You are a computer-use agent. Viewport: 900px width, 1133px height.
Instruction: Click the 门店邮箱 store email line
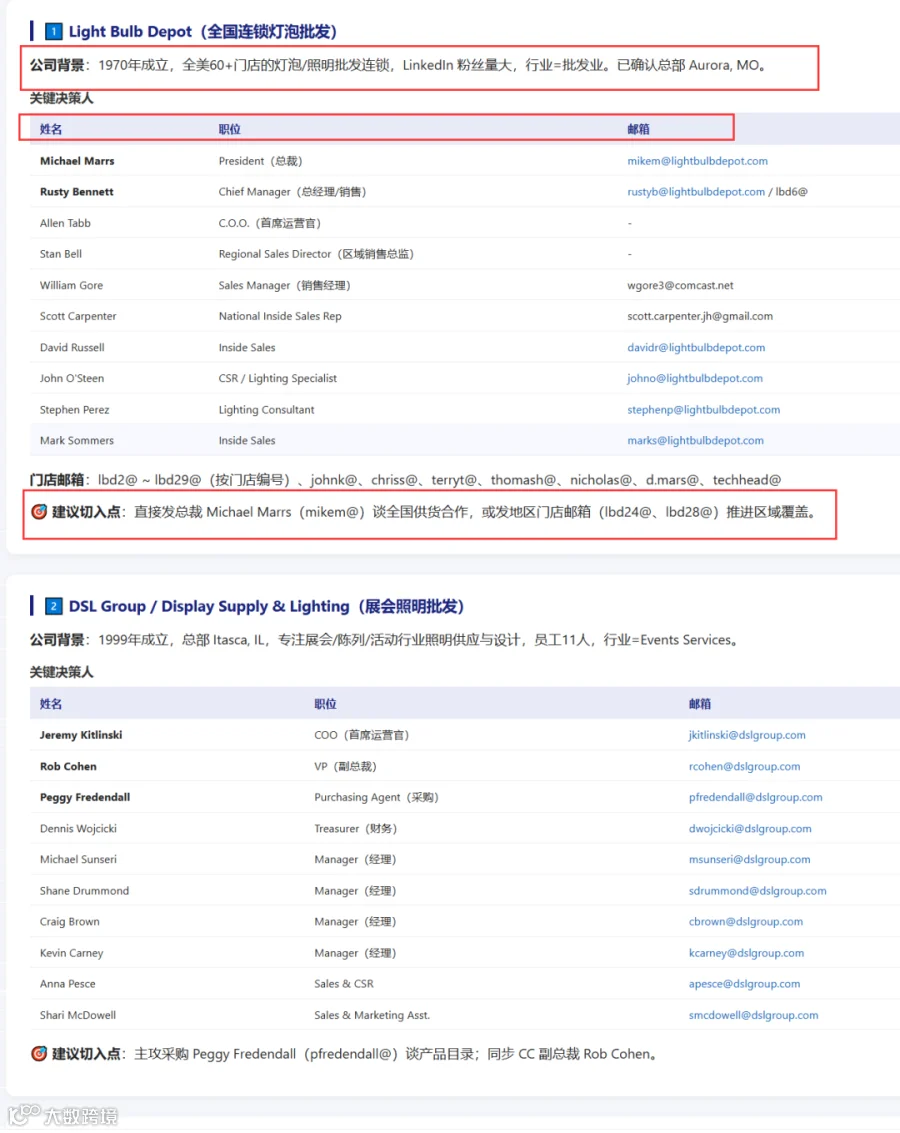click(x=405, y=480)
